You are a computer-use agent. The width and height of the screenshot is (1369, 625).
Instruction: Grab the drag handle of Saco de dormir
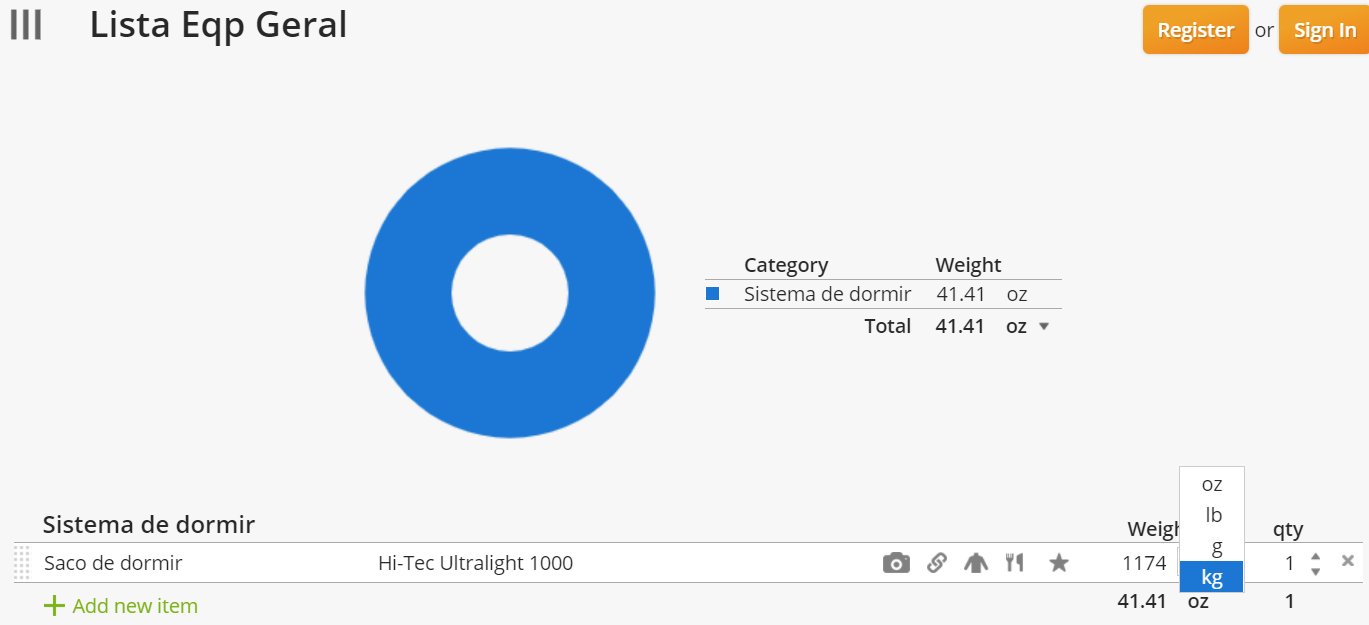(x=22, y=563)
